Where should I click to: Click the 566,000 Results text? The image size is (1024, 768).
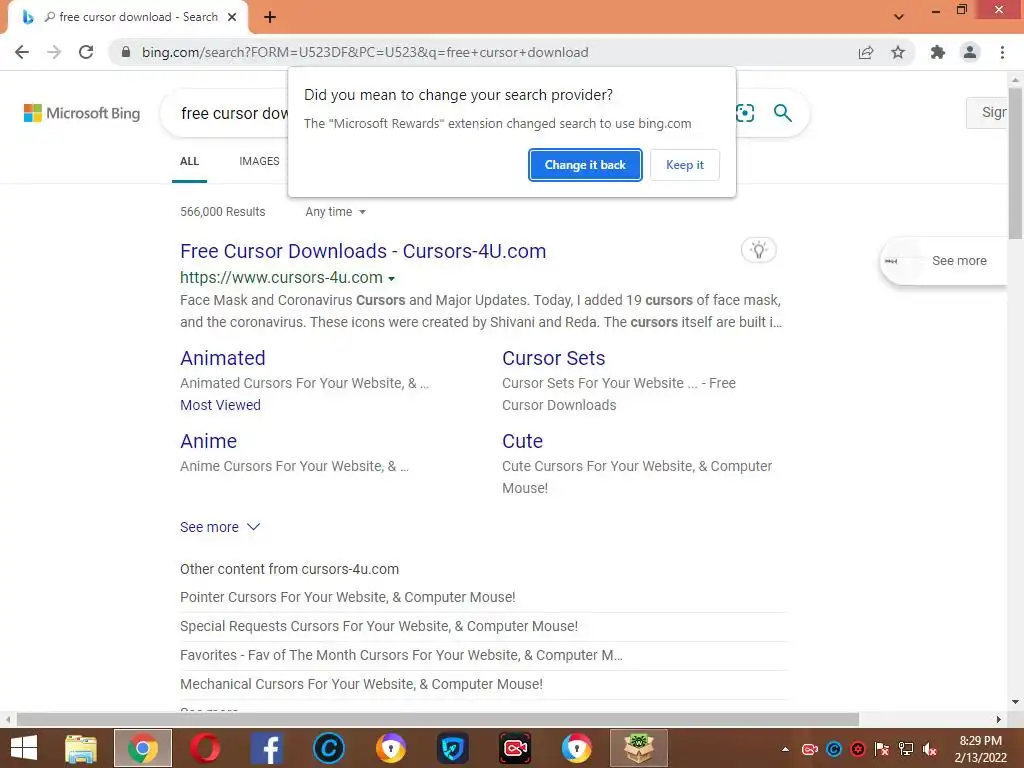click(x=223, y=212)
